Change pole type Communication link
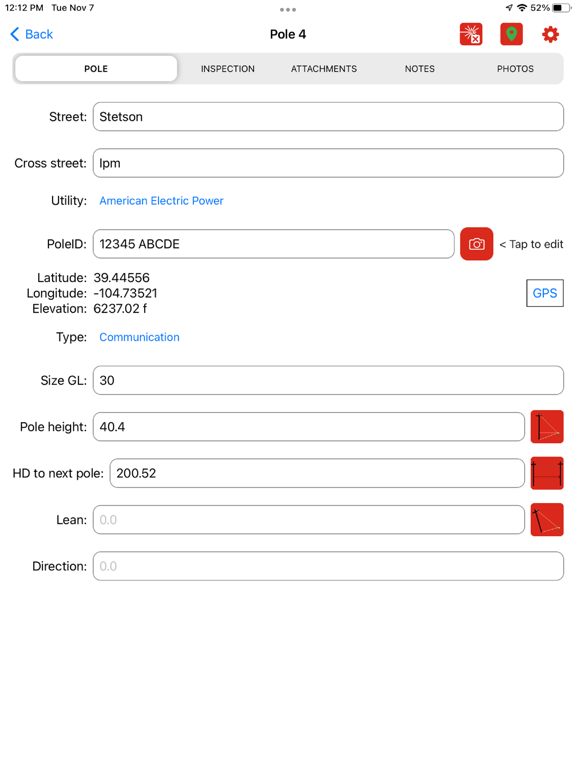This screenshot has width=576, height=768. point(139,337)
